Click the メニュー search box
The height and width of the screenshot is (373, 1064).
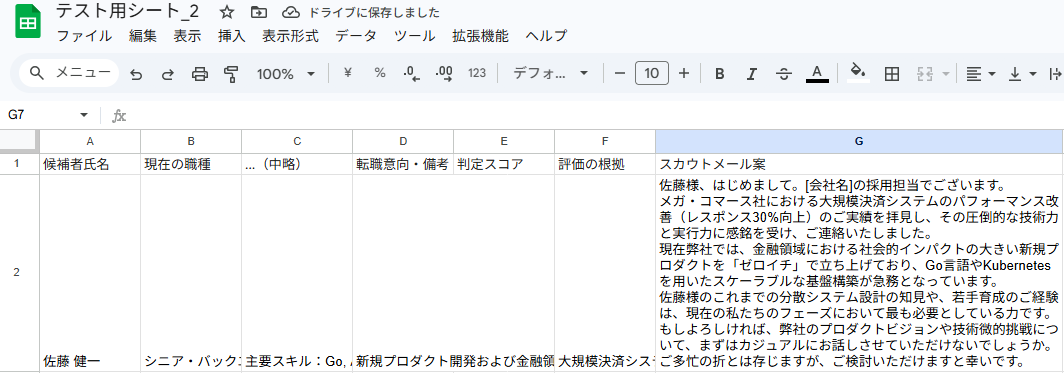pos(69,73)
